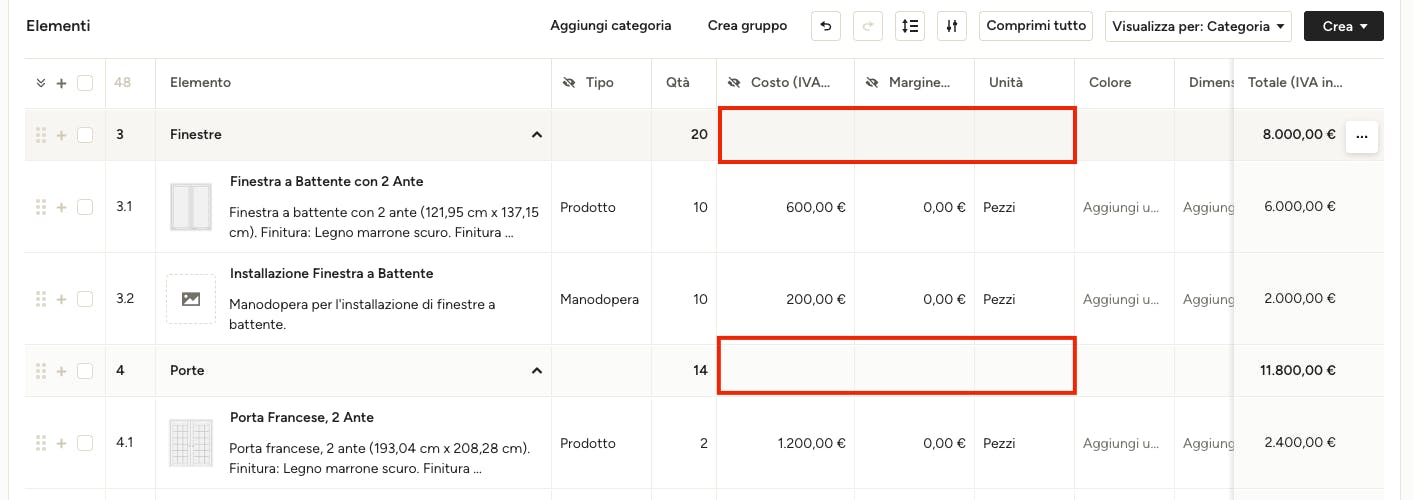The height and width of the screenshot is (500, 1413).
Task: Click the row height spacing icon
Action: 910,26
